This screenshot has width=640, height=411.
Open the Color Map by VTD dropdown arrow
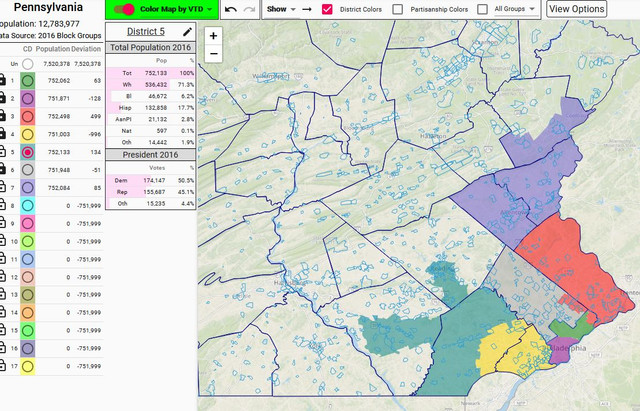[x=210, y=9]
